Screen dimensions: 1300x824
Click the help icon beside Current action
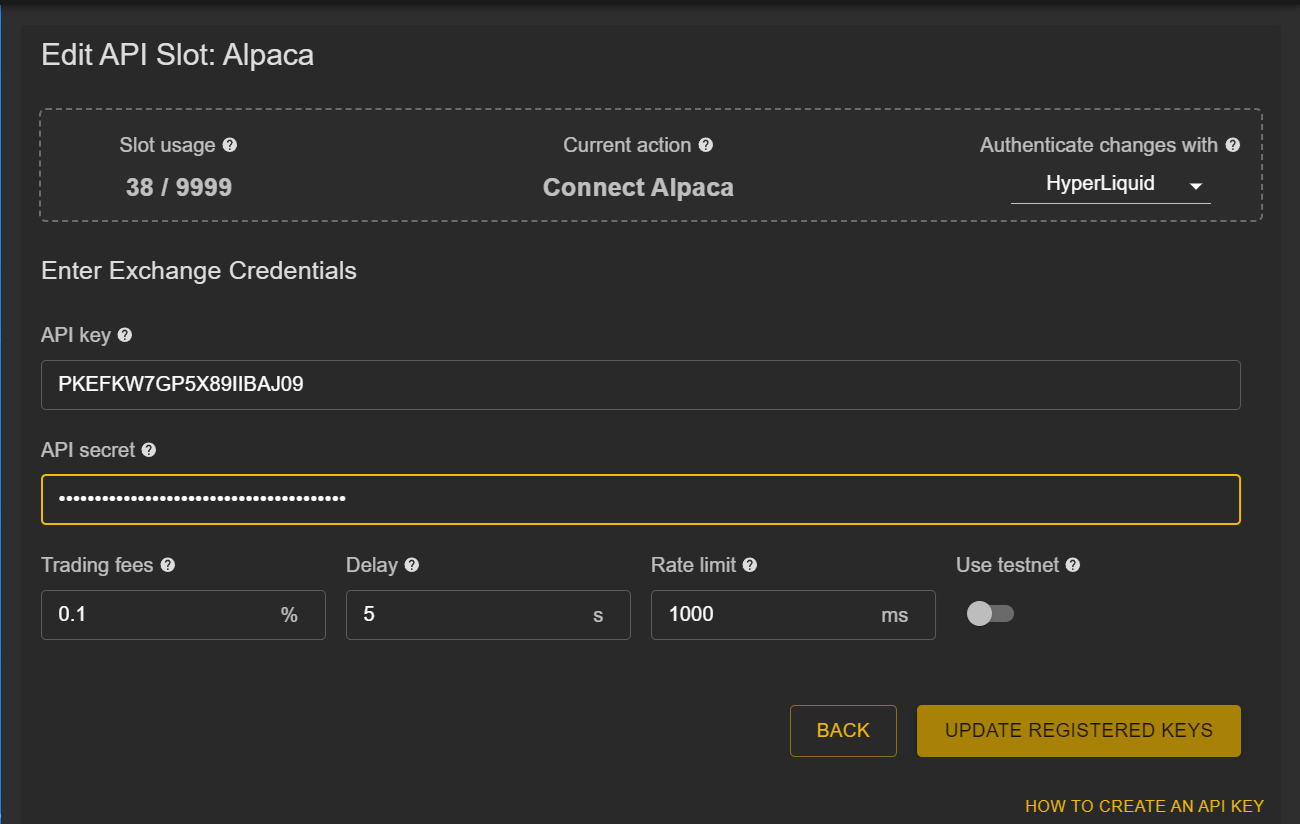(706, 145)
